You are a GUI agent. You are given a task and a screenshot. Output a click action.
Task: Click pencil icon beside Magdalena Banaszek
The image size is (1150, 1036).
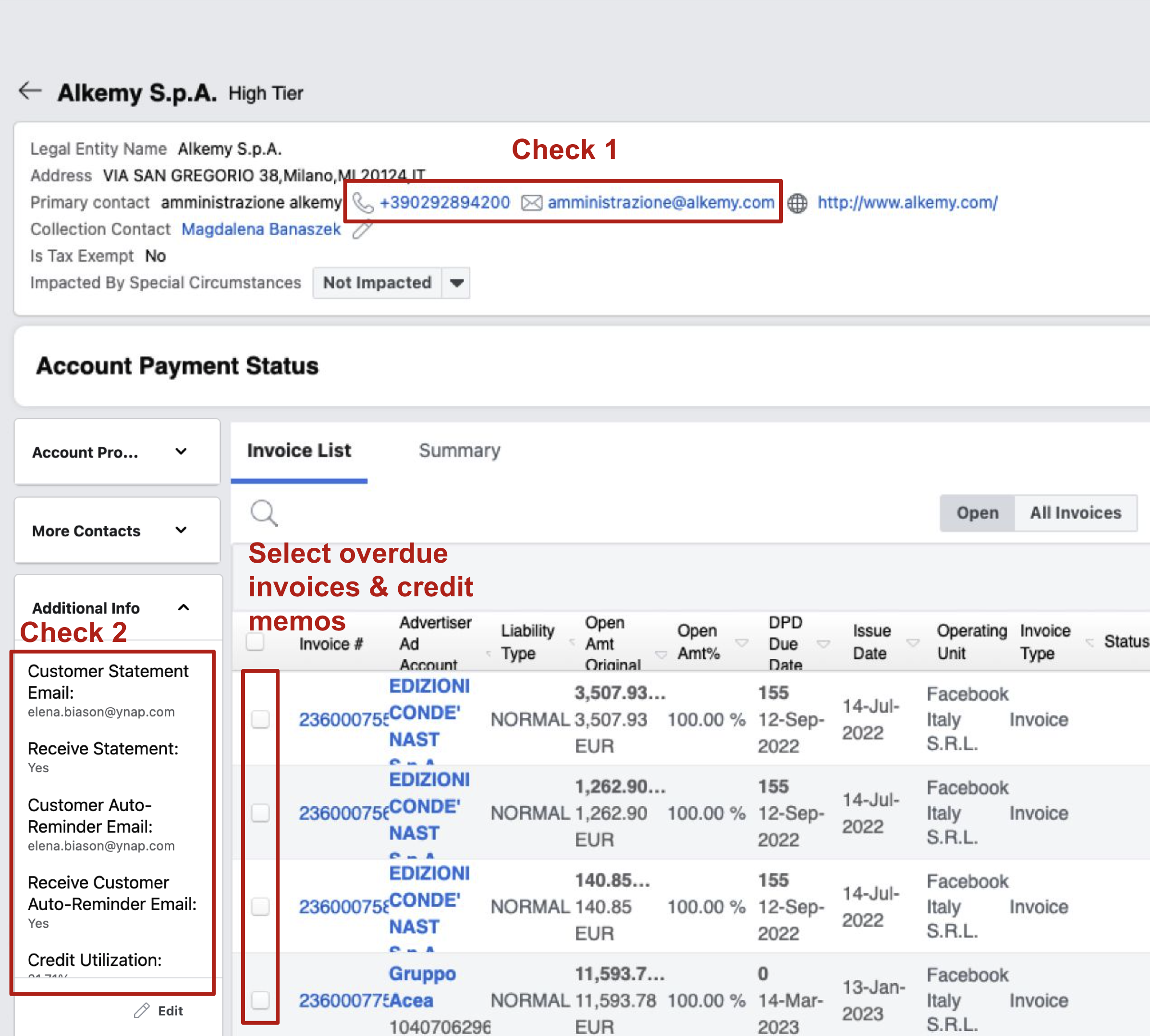(x=362, y=229)
